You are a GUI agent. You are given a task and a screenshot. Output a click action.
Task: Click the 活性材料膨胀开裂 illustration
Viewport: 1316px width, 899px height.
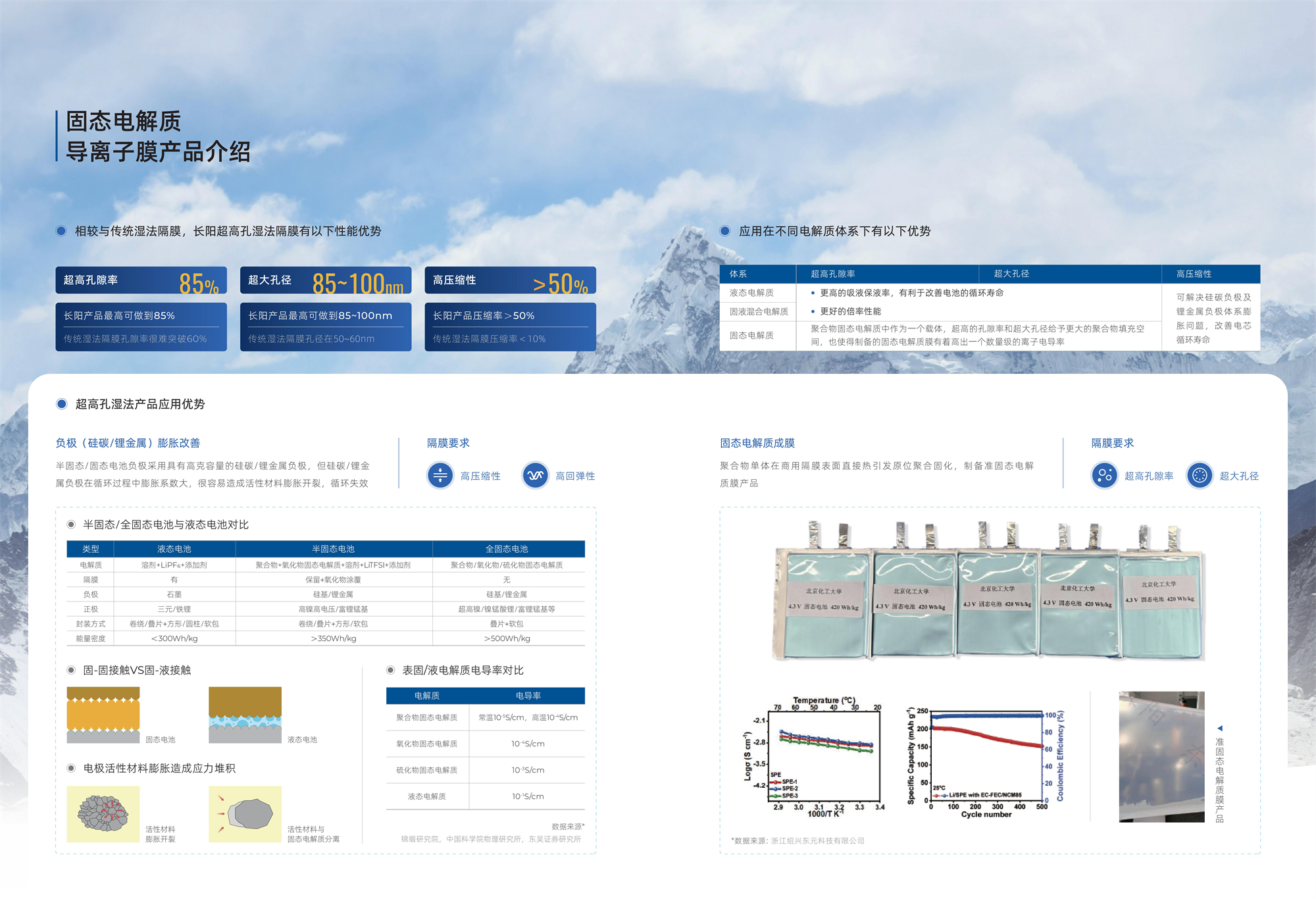103,814
